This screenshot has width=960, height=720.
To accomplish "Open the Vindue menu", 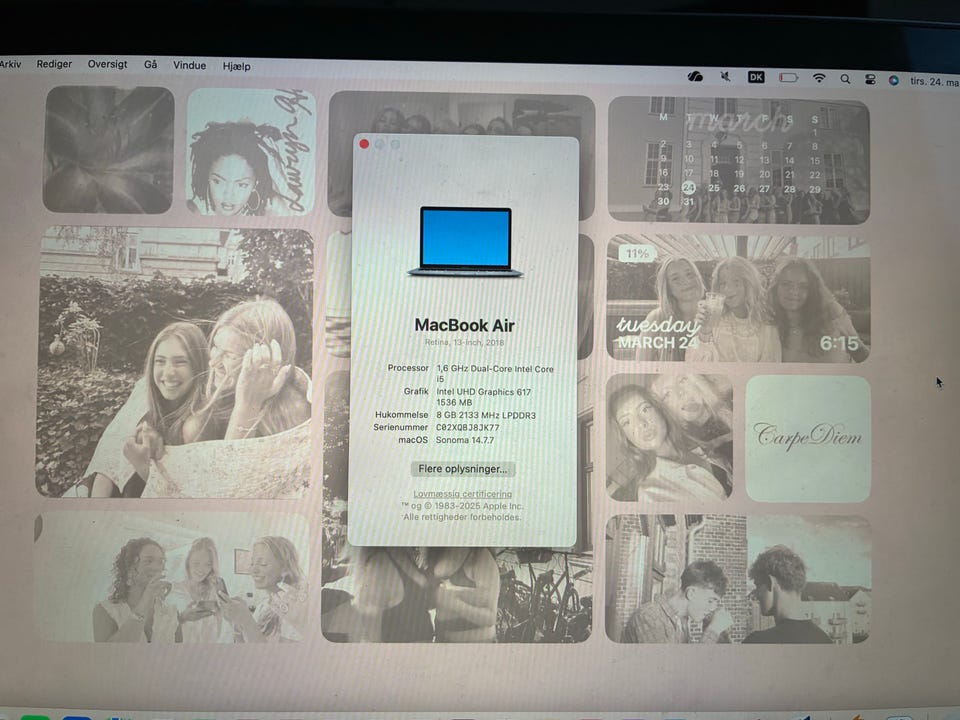I will coord(189,65).
